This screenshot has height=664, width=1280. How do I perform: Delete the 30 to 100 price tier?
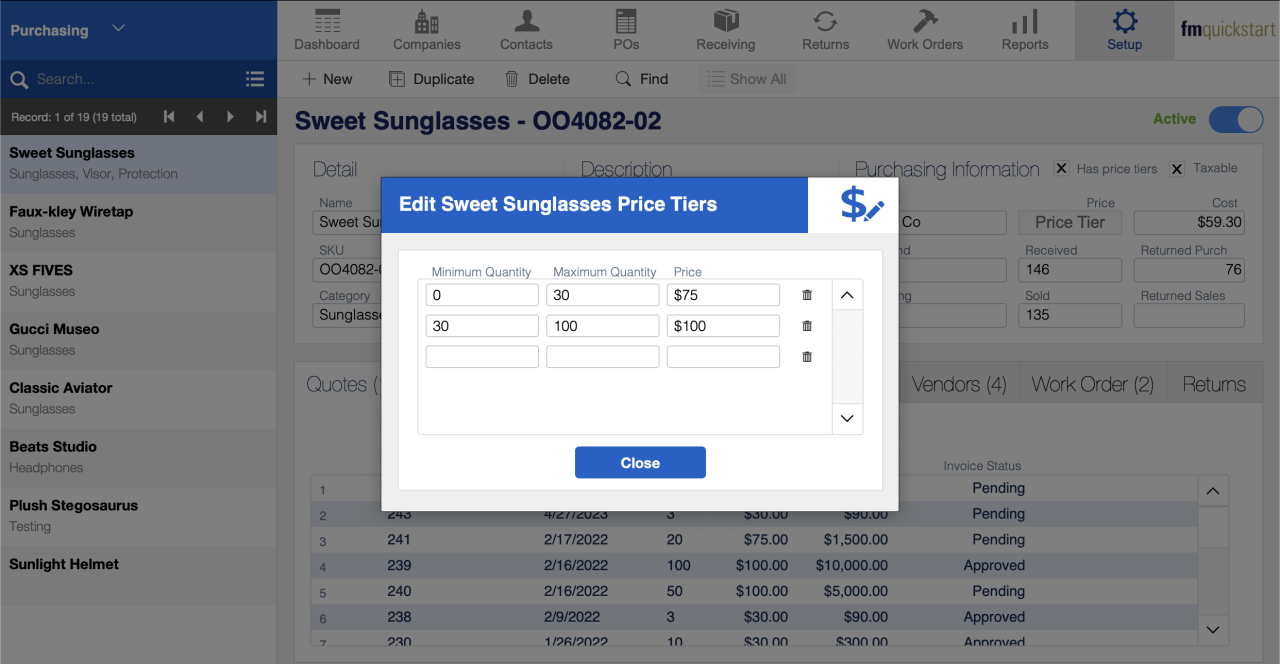pos(807,326)
